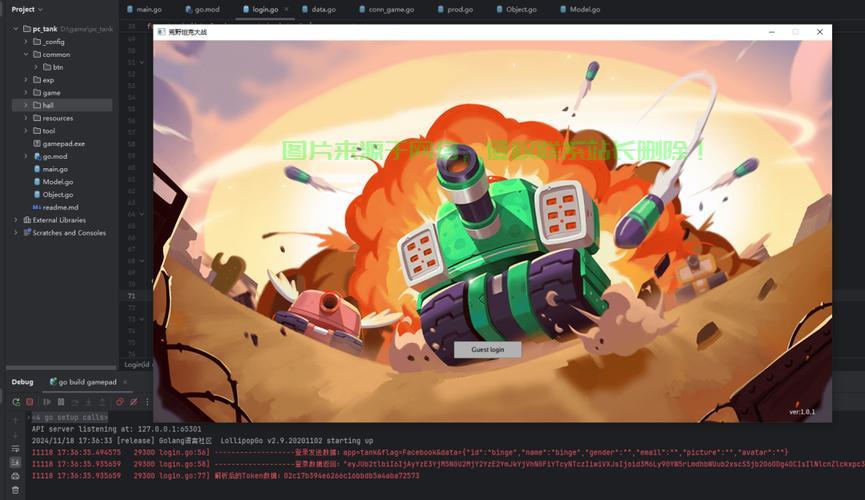
Task: Pause the program in Debug toolbar
Action: coord(61,402)
